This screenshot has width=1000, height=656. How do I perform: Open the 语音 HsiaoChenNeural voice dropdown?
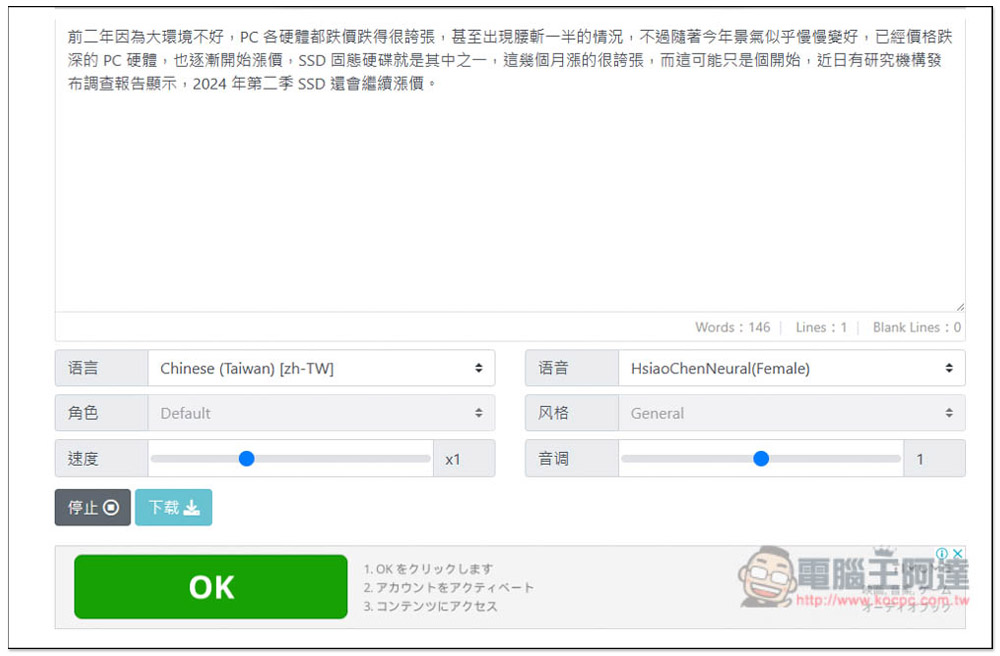coord(791,368)
